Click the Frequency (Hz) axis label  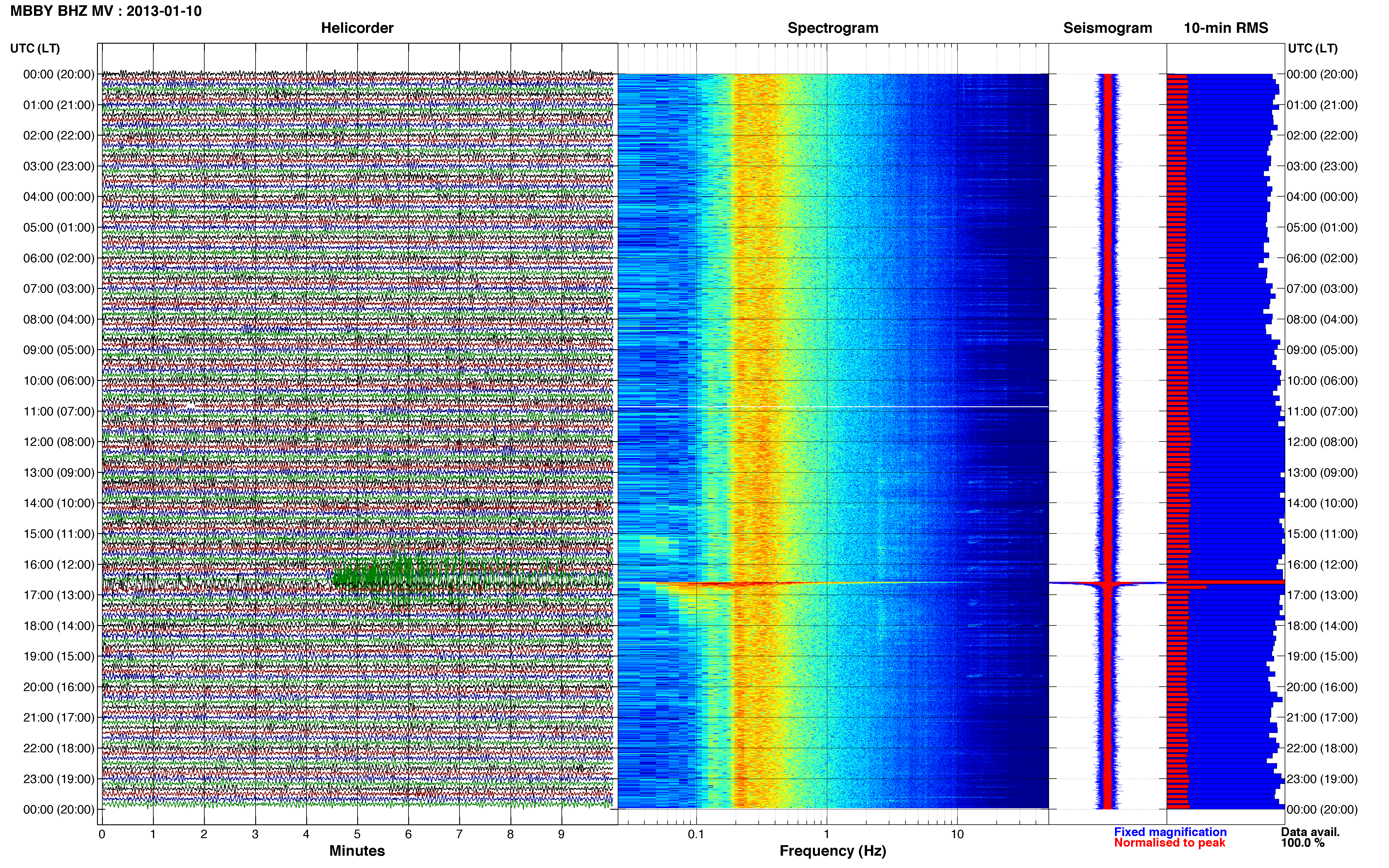833,851
